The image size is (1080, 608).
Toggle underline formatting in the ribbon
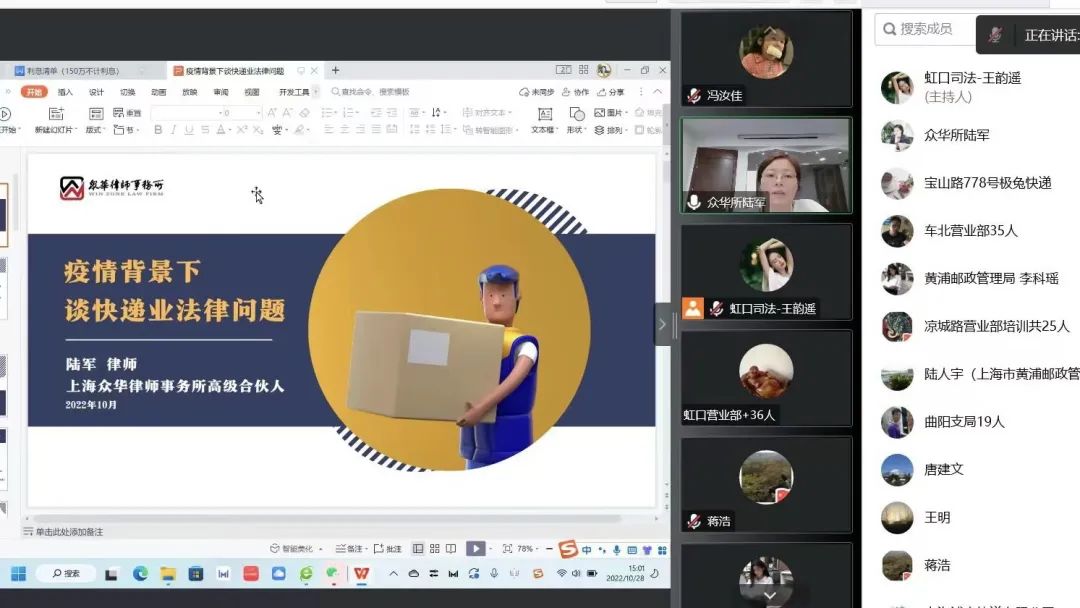click(189, 129)
